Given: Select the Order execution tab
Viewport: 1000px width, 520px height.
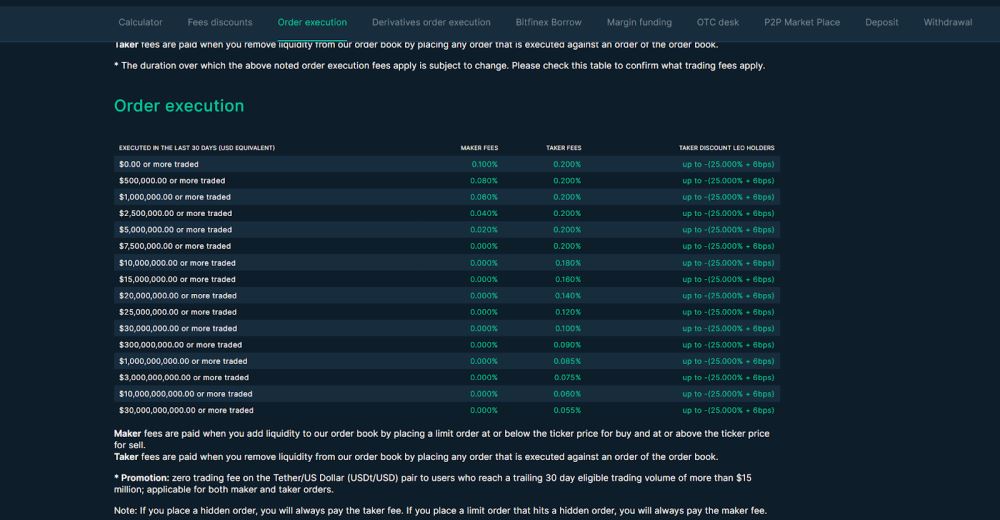Looking at the screenshot, I should [x=312, y=22].
